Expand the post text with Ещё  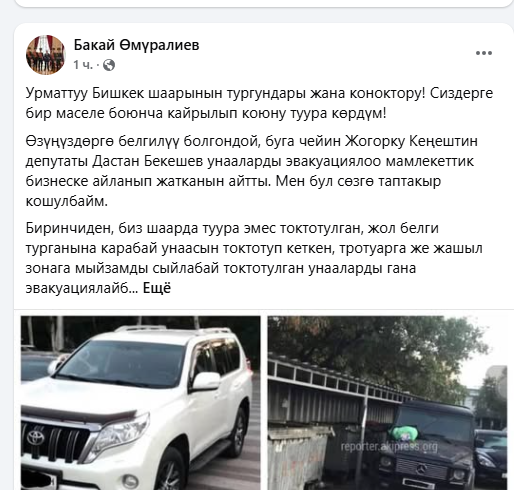pos(157,288)
